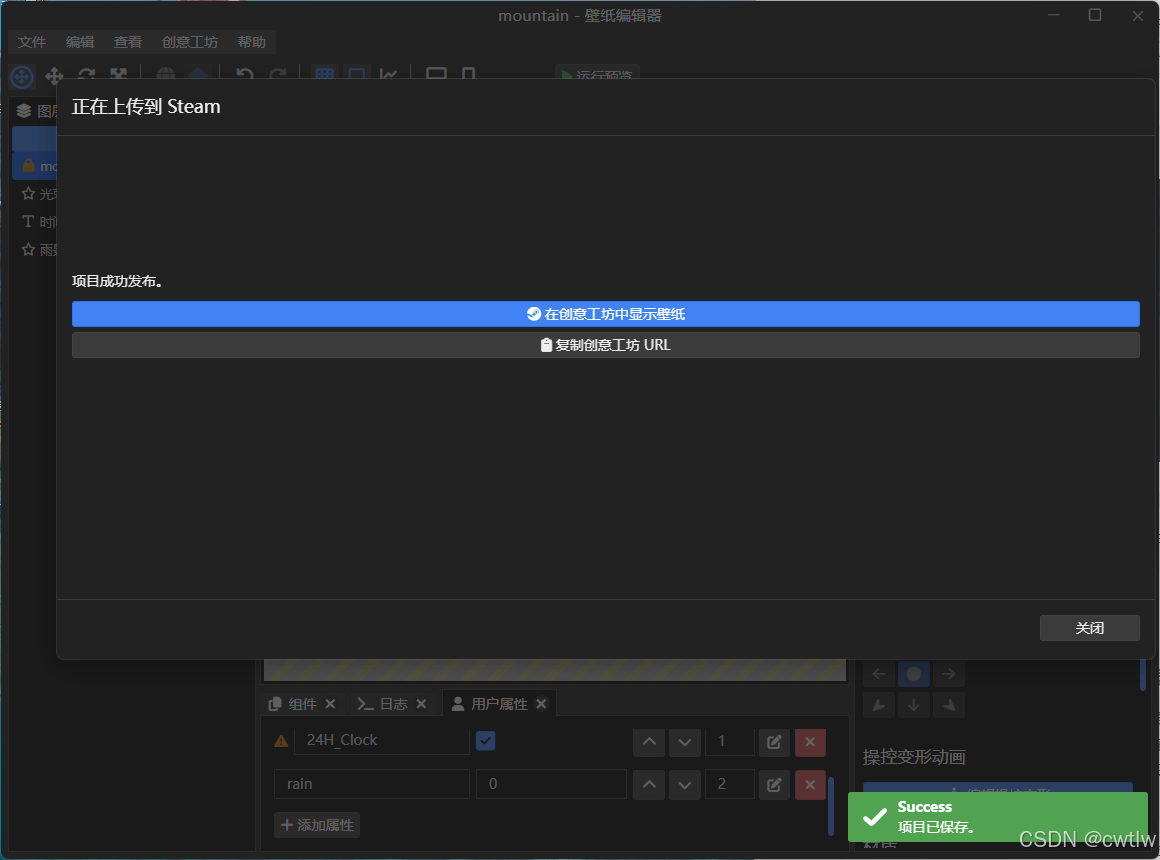This screenshot has height=860, width=1160.
Task: Close the 用户属性 tab
Action: (x=542, y=704)
